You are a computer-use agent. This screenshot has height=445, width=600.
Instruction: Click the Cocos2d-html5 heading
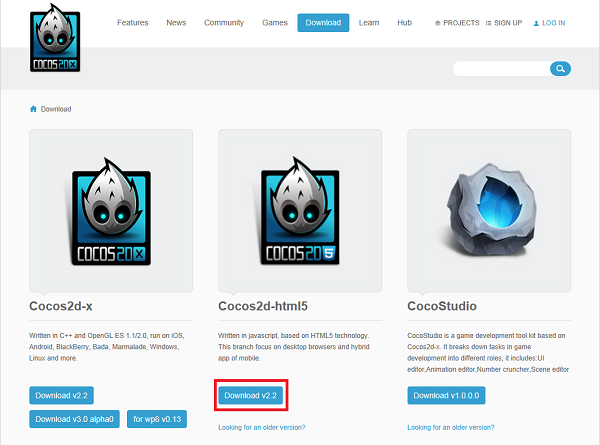click(263, 306)
